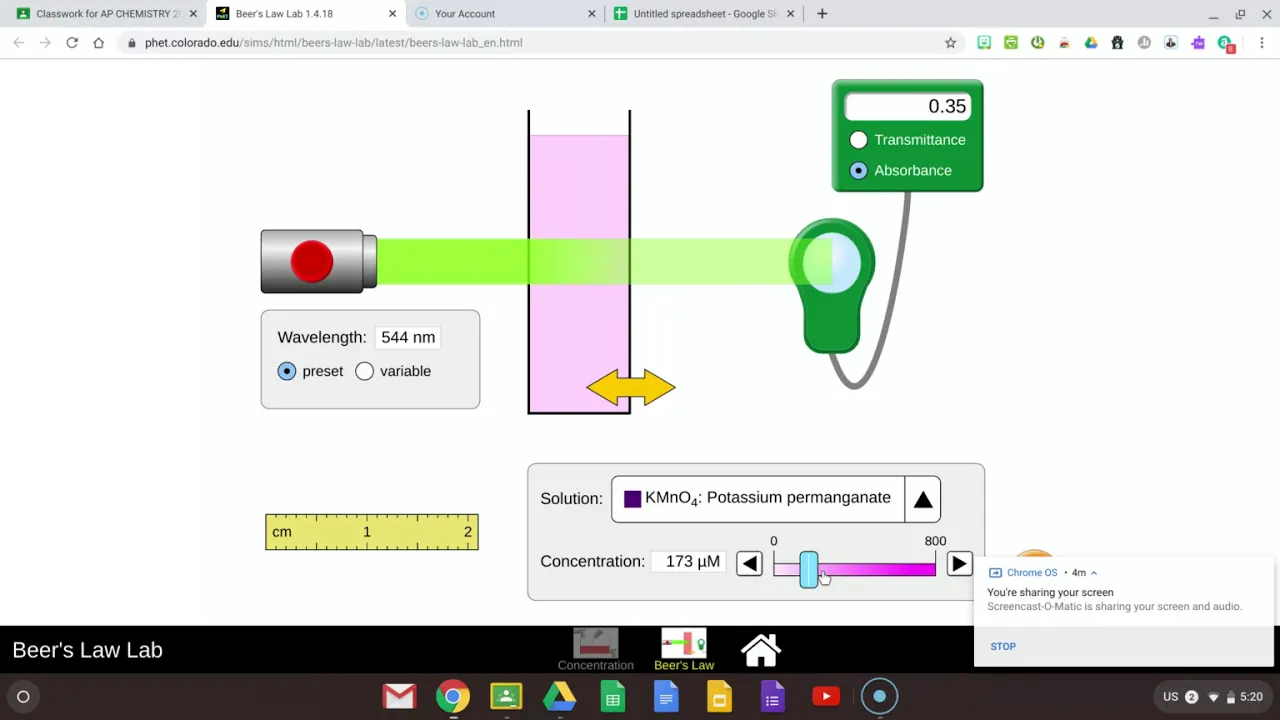Decrease concentration with the left arrow
1280x720 pixels.
(x=749, y=563)
